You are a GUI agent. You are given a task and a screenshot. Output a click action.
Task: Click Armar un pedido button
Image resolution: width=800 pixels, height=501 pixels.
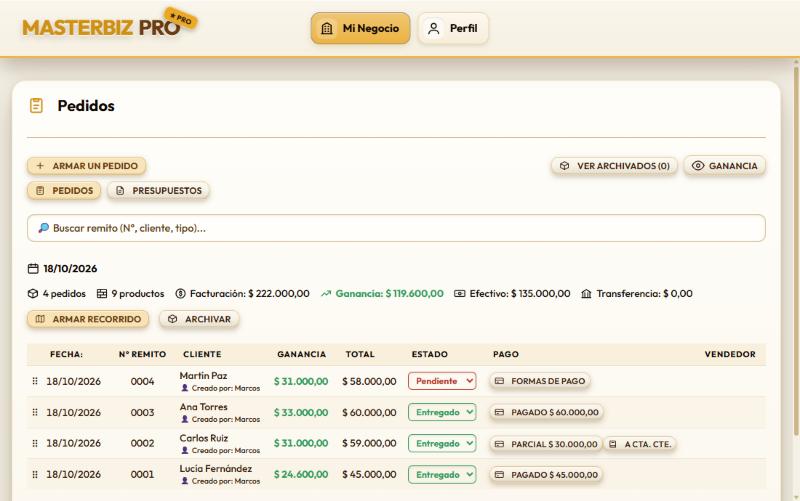[x=87, y=166]
